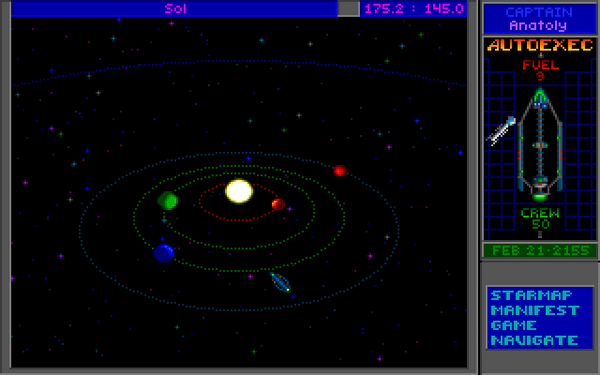Click the yellow Sun at the center
This screenshot has height=375, width=600.
[x=239, y=191]
